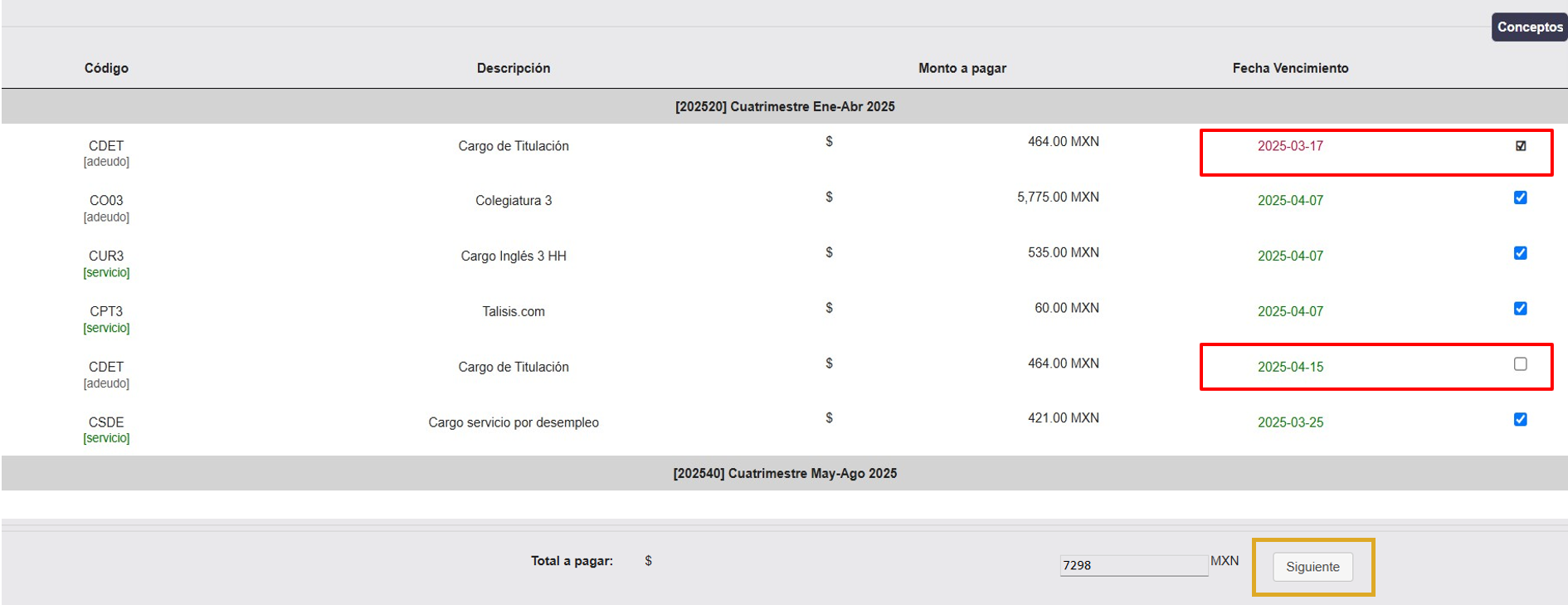The height and width of the screenshot is (605, 1568).
Task: Click the 5,775.00 MXN amount
Action: [1057, 198]
